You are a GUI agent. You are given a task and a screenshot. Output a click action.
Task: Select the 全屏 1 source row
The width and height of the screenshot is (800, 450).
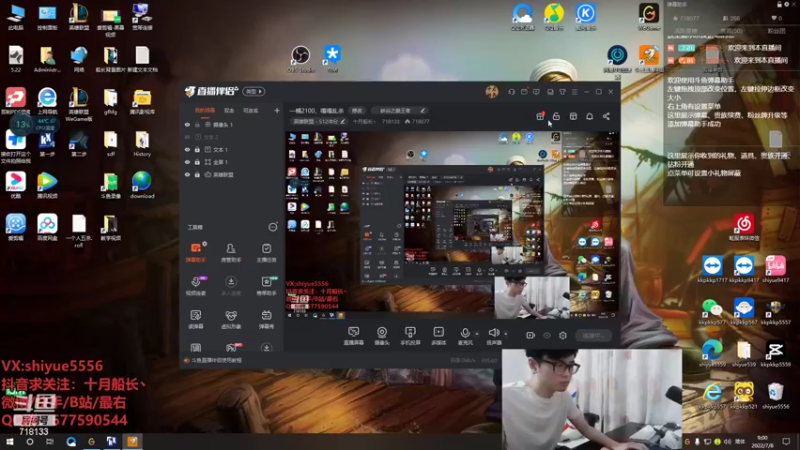pos(231,162)
